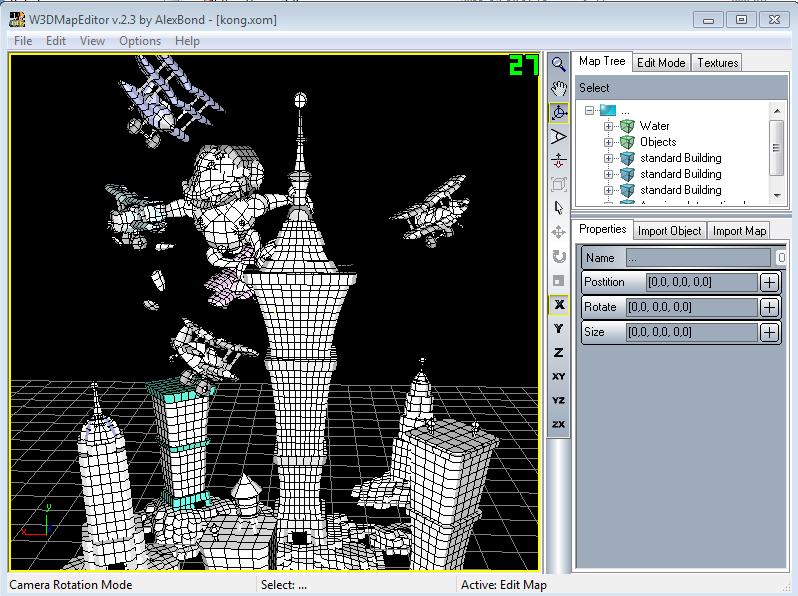Expand the Objects tree node

pyautogui.click(x=608, y=142)
